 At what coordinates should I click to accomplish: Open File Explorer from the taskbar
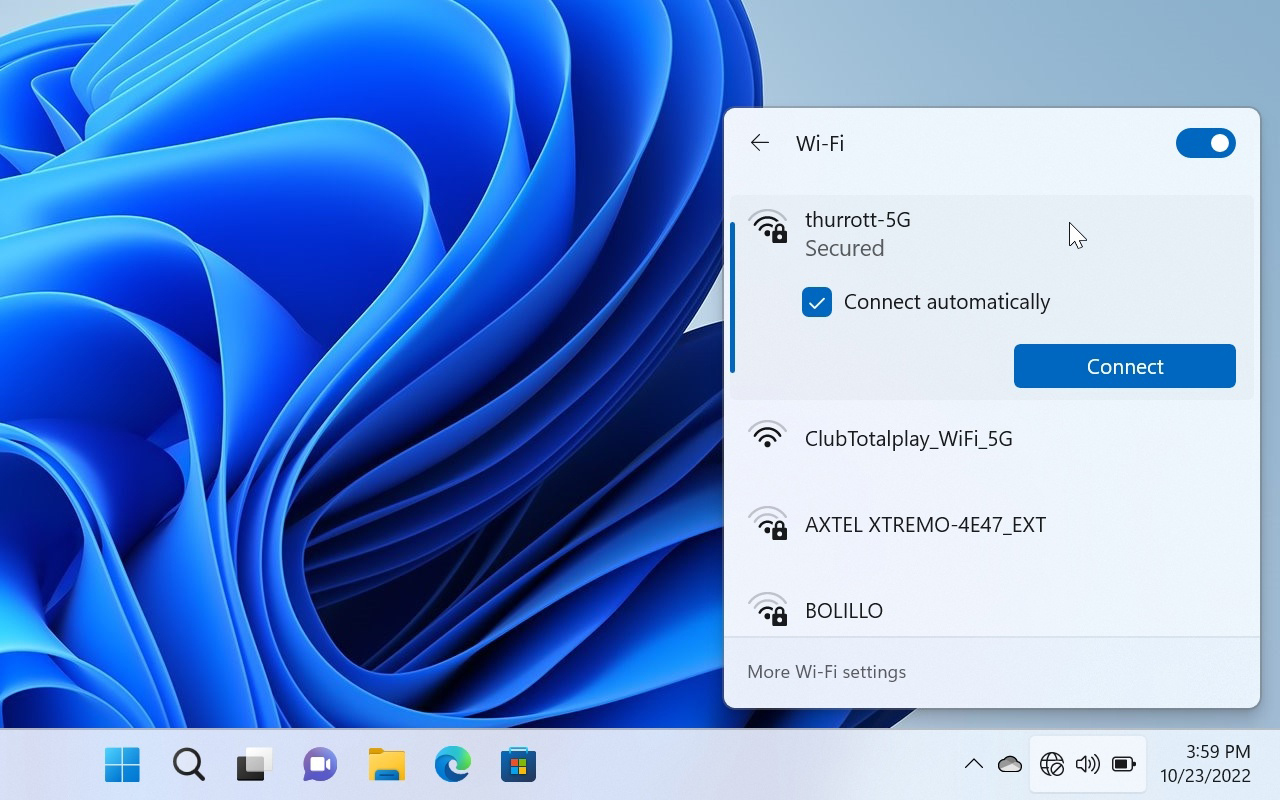click(386, 765)
